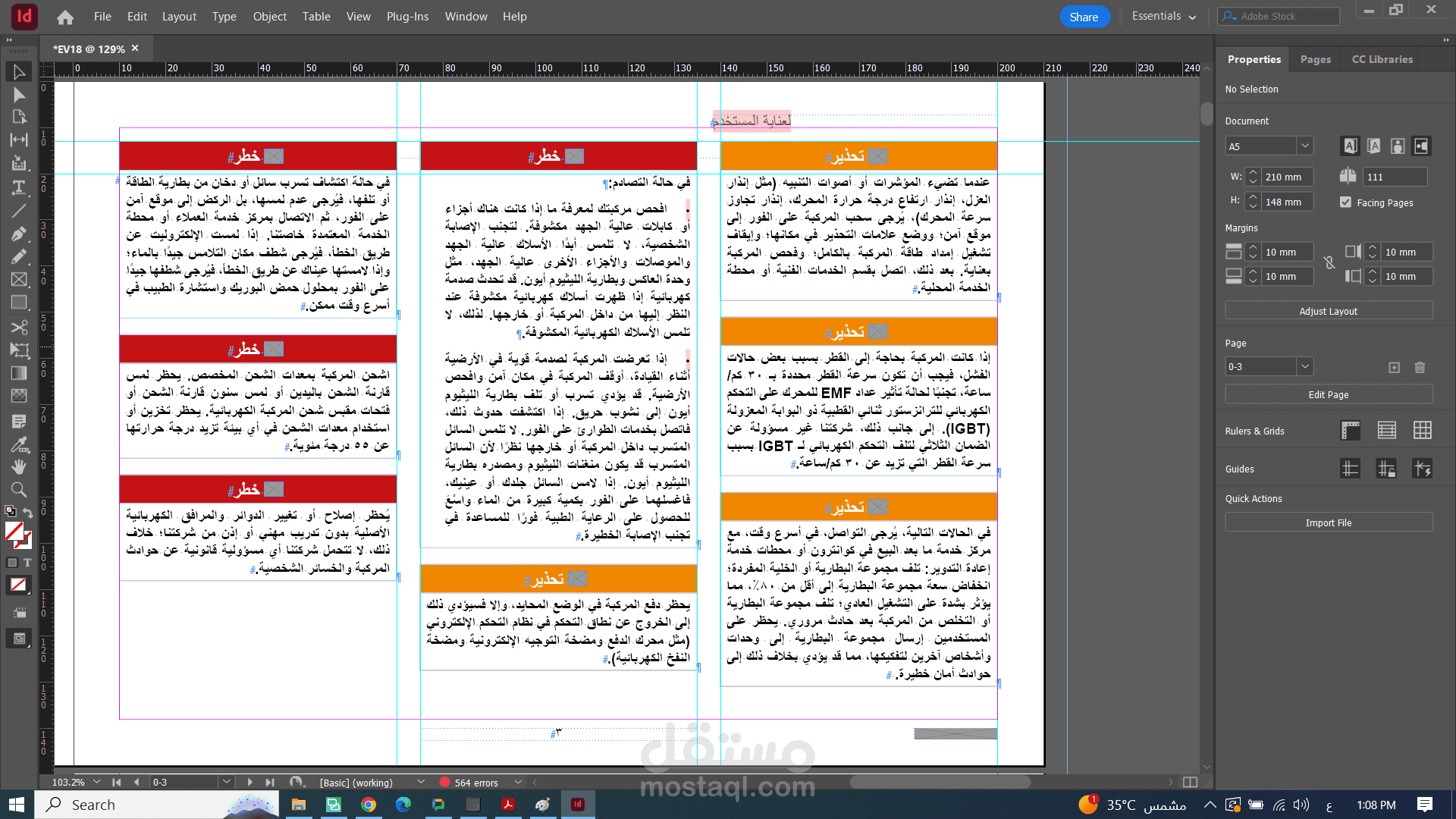The width and height of the screenshot is (1456, 819).
Task: Select the Pen tool
Action: [x=19, y=234]
